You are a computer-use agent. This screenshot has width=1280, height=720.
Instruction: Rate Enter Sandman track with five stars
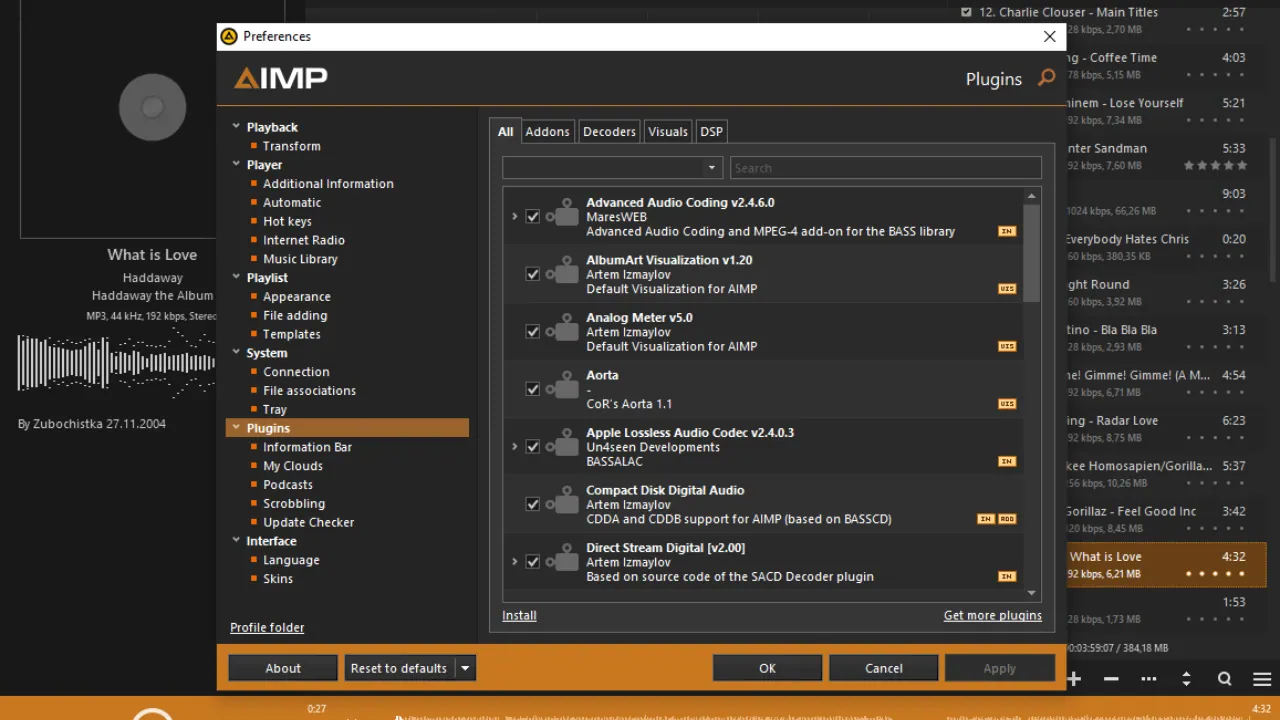coord(1242,166)
